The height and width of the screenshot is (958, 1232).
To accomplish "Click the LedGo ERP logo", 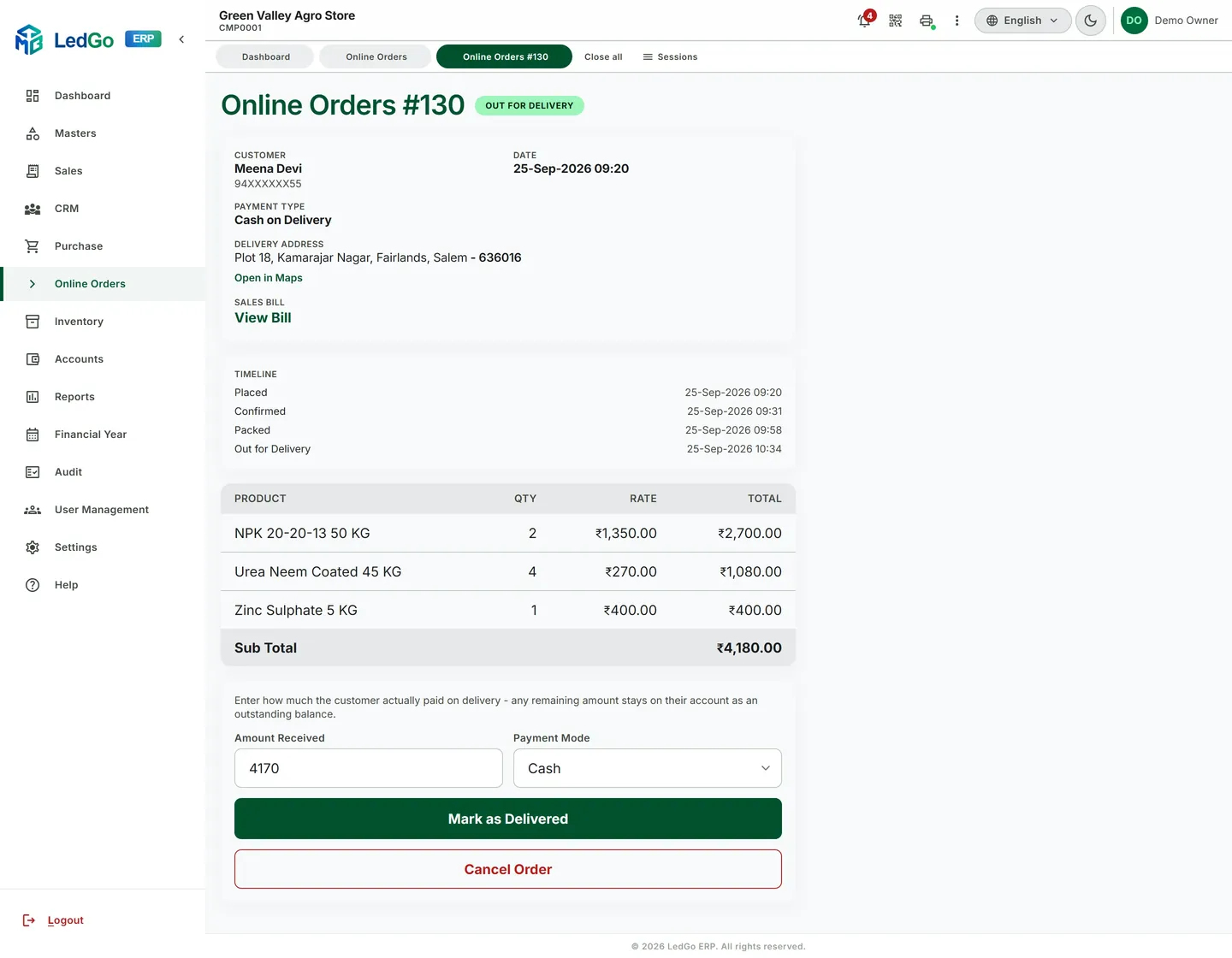I will pyautogui.click(x=88, y=39).
